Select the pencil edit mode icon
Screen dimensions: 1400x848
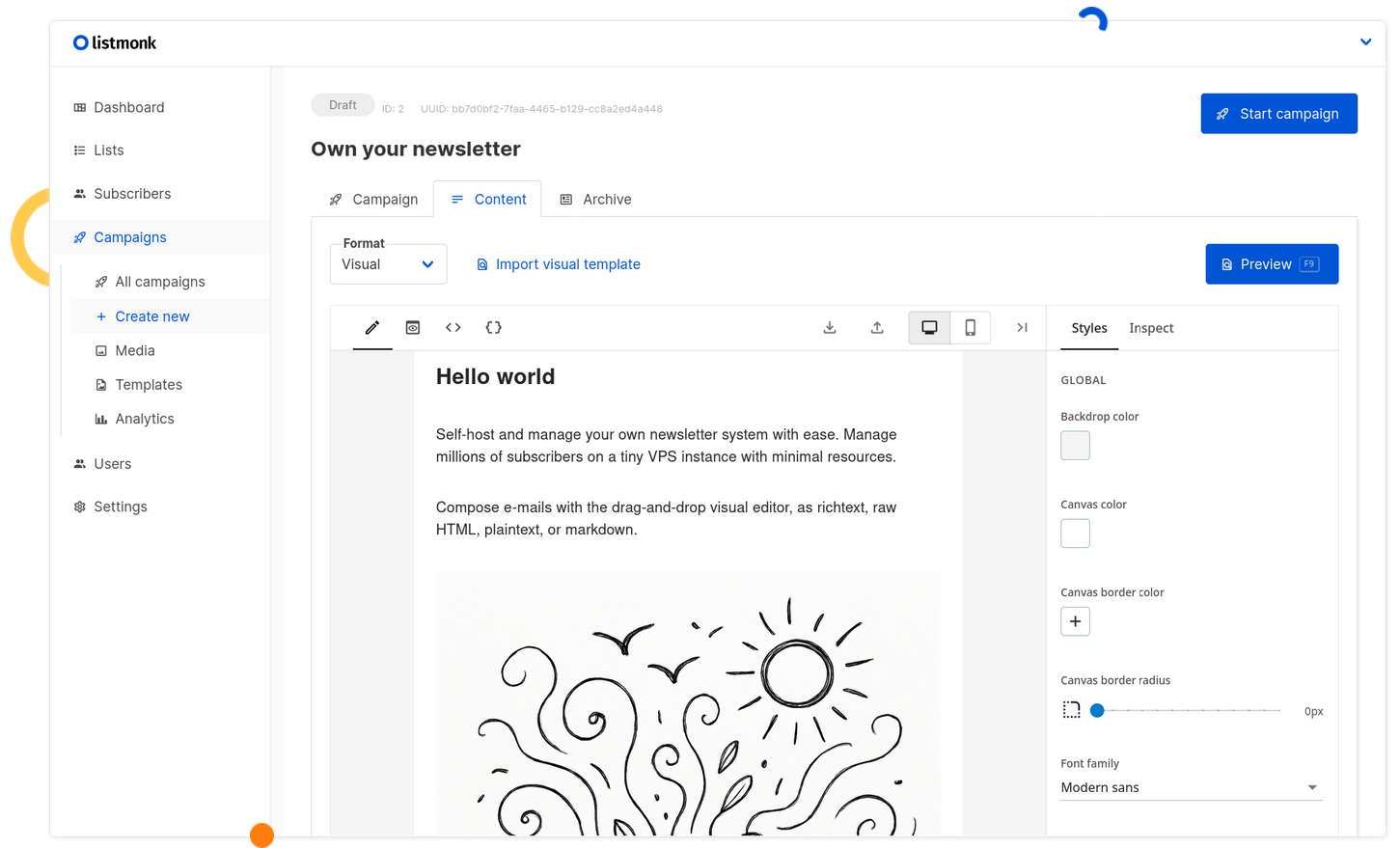point(372,328)
